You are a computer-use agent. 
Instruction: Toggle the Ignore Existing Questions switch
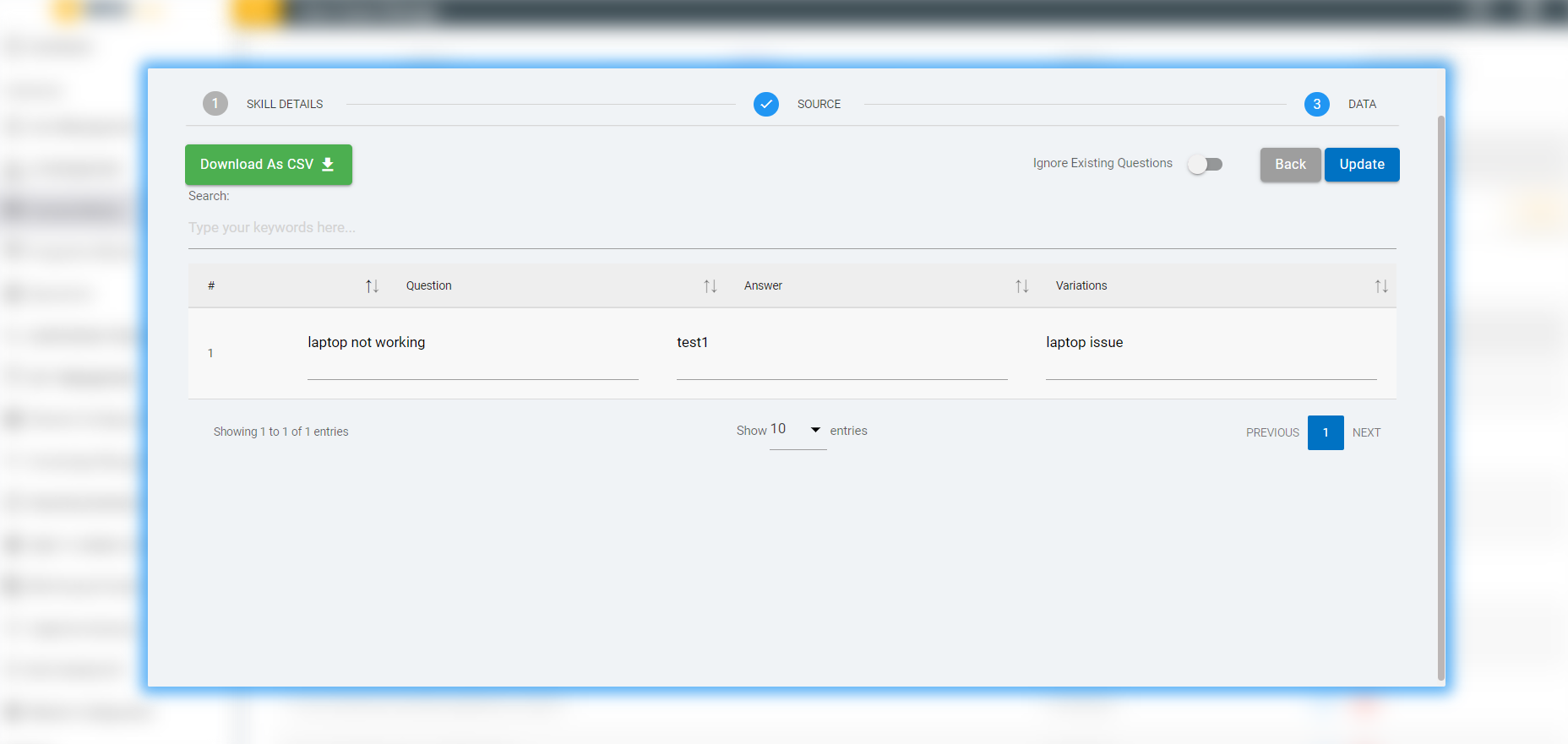coord(1205,164)
